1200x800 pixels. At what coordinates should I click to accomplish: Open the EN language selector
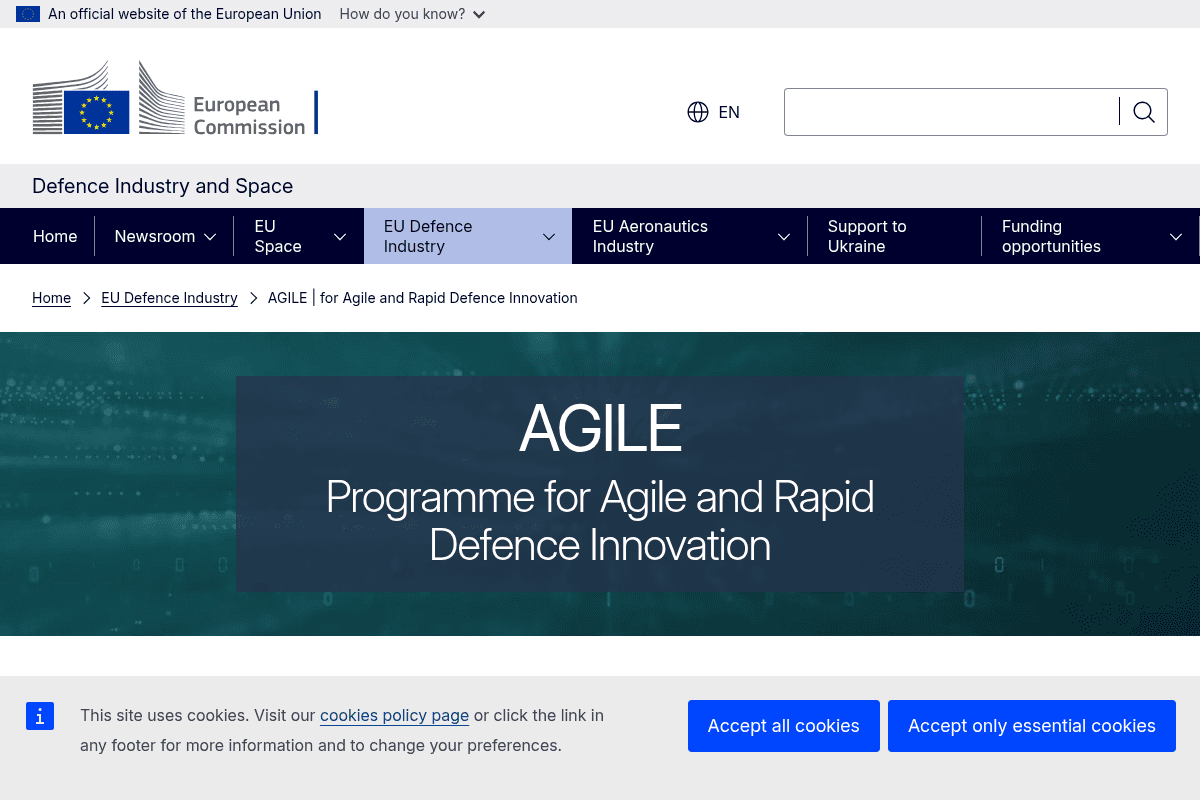[x=714, y=112]
